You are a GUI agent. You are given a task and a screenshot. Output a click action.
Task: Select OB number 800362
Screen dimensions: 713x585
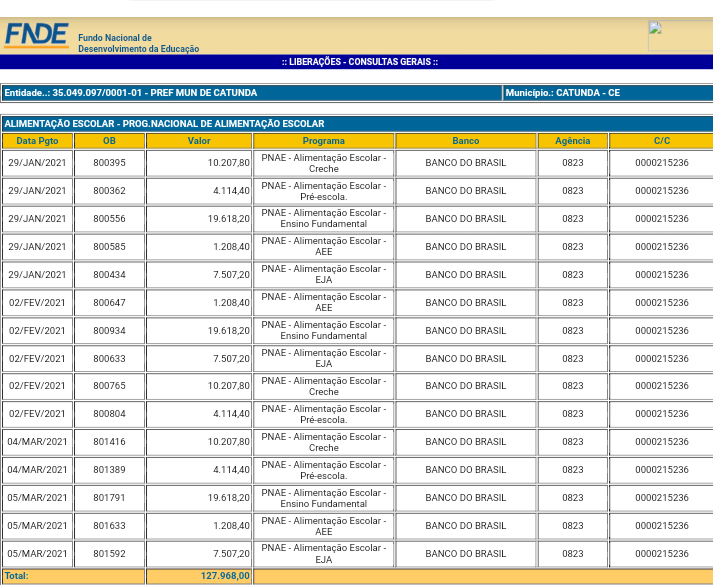(x=109, y=191)
